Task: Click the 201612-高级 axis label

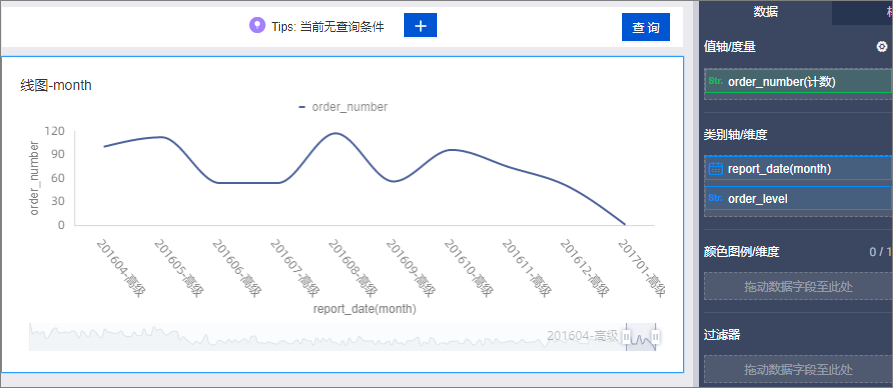Action: click(584, 268)
